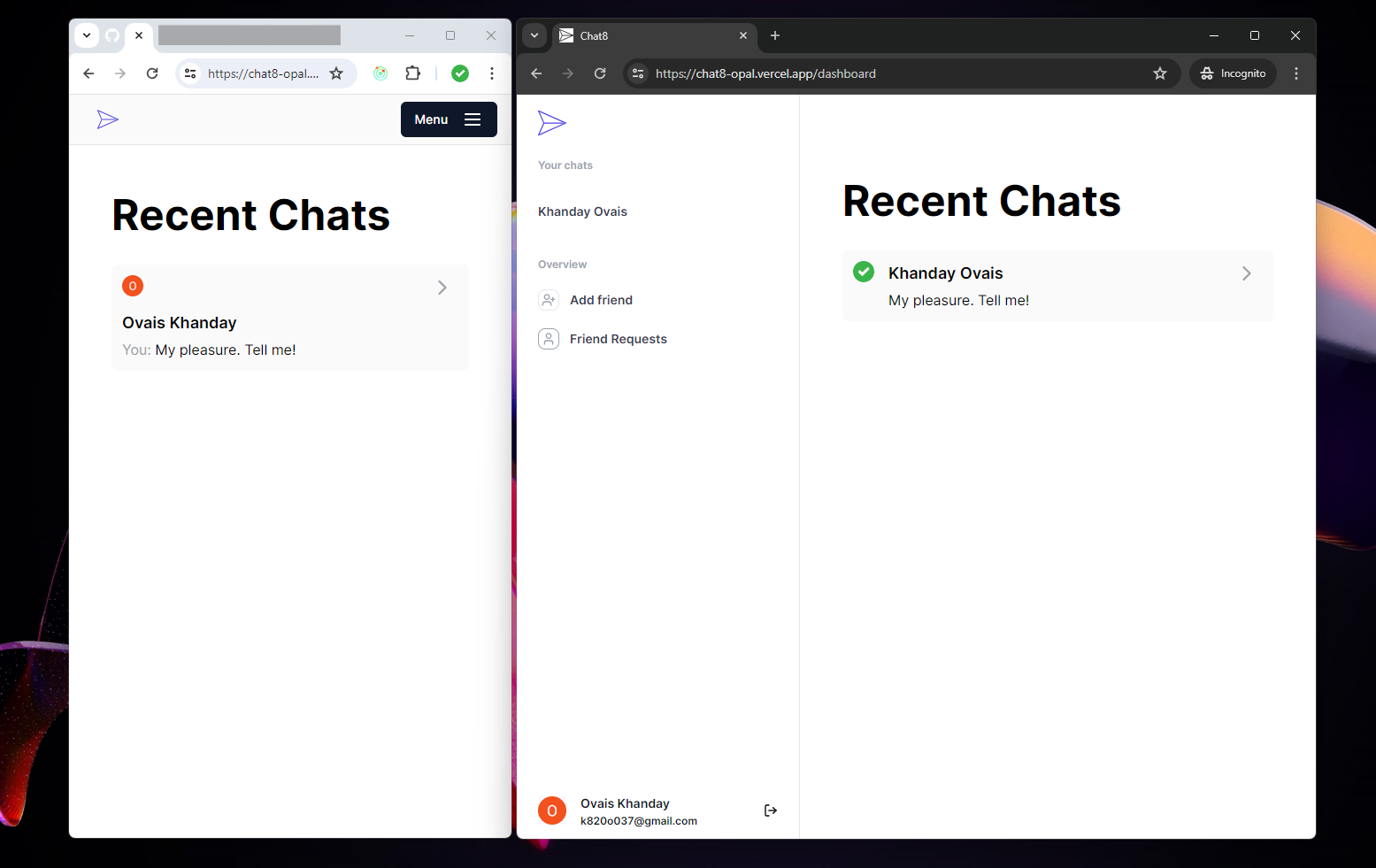This screenshot has width=1376, height=868.
Task: Open three-dot Chrome menu in incognito window
Action: [1296, 73]
